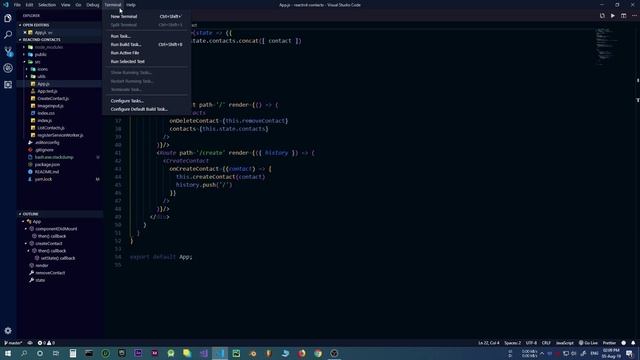Open the Source Control view
Viewport: 640px width, 360px height.
pos(8,51)
